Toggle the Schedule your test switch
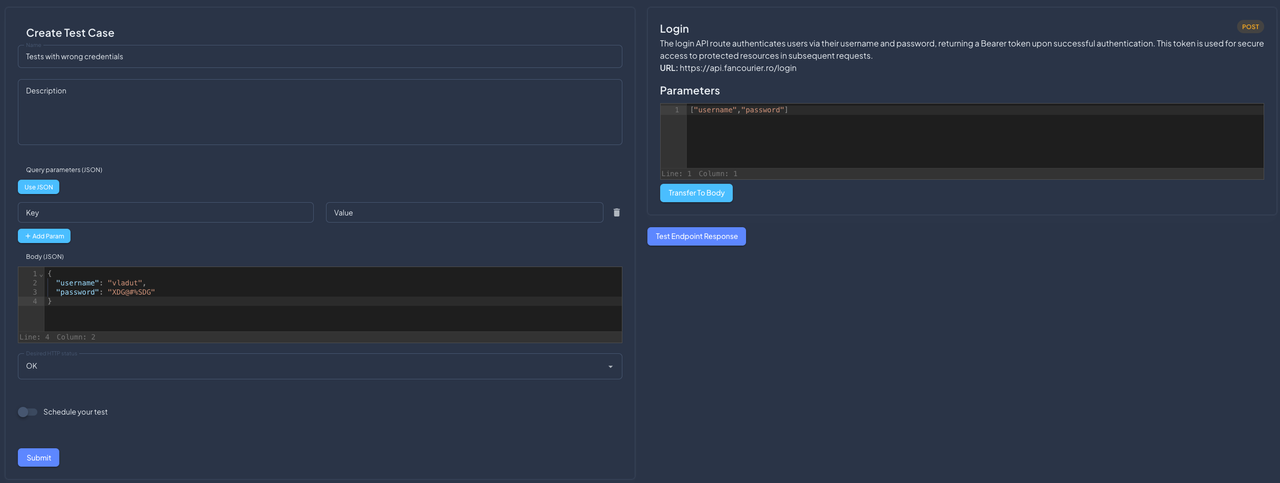Viewport: 1280px width, 483px height. (x=28, y=412)
